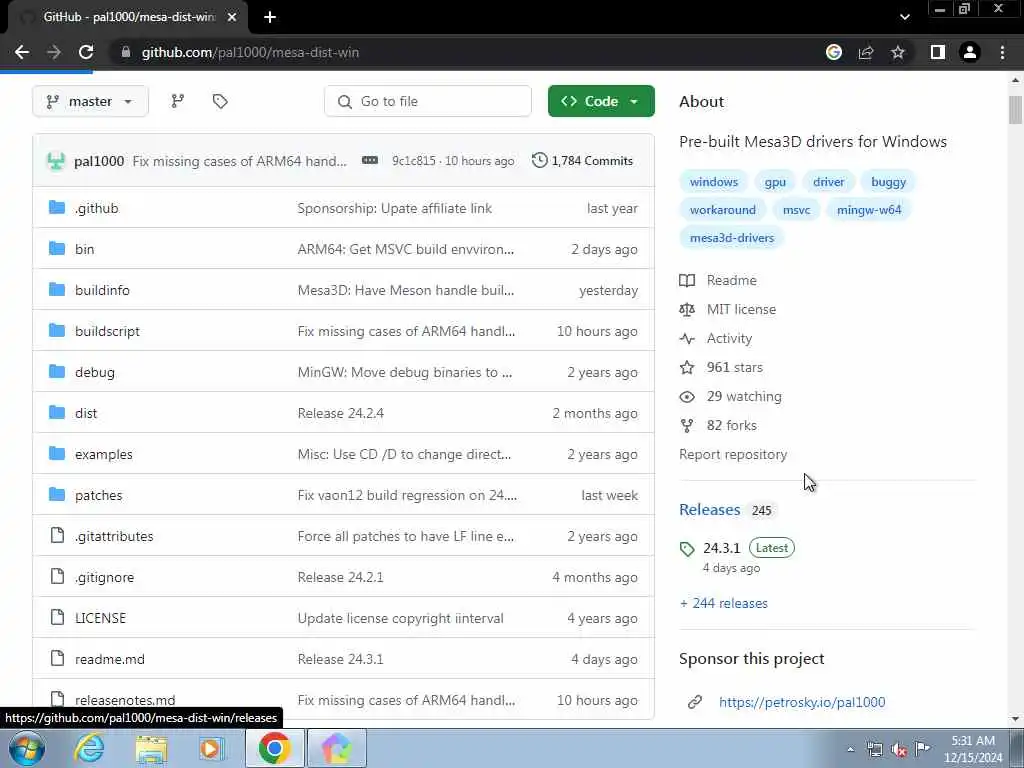Open the 1,784 Commits history

click(x=583, y=161)
